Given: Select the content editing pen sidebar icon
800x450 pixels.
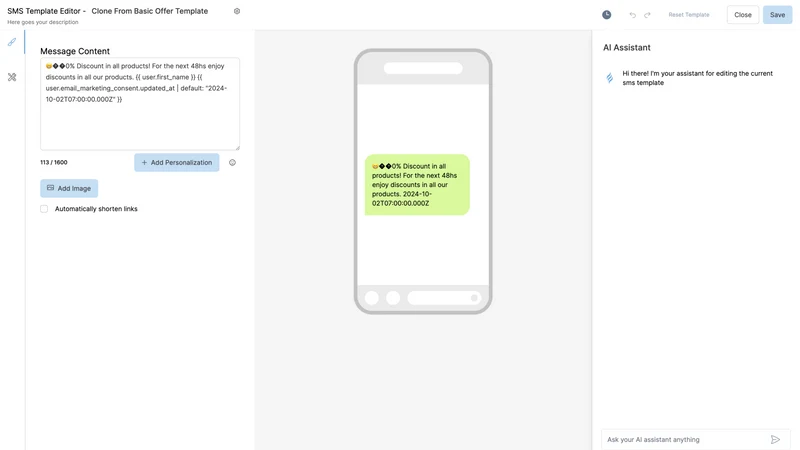Looking at the screenshot, I should tap(12, 42).
